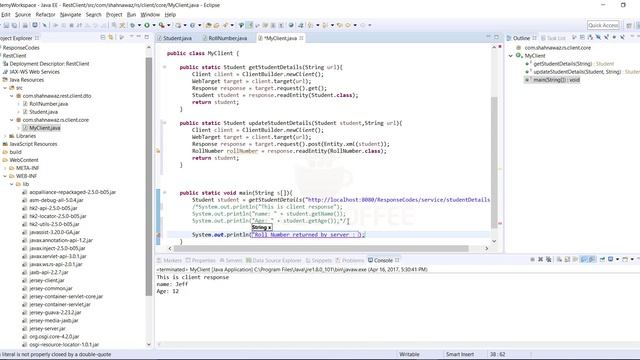Viewport: 640px width, 360px height.
Task: Open the Refactor menu
Action: tap(45, 15)
